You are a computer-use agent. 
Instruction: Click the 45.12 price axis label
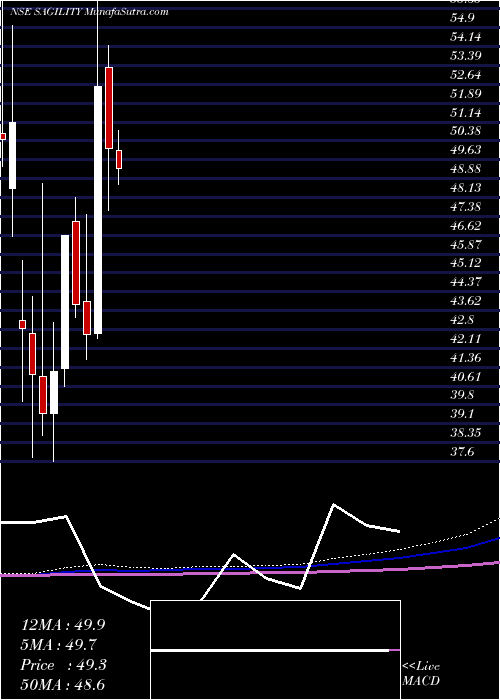coord(466,263)
